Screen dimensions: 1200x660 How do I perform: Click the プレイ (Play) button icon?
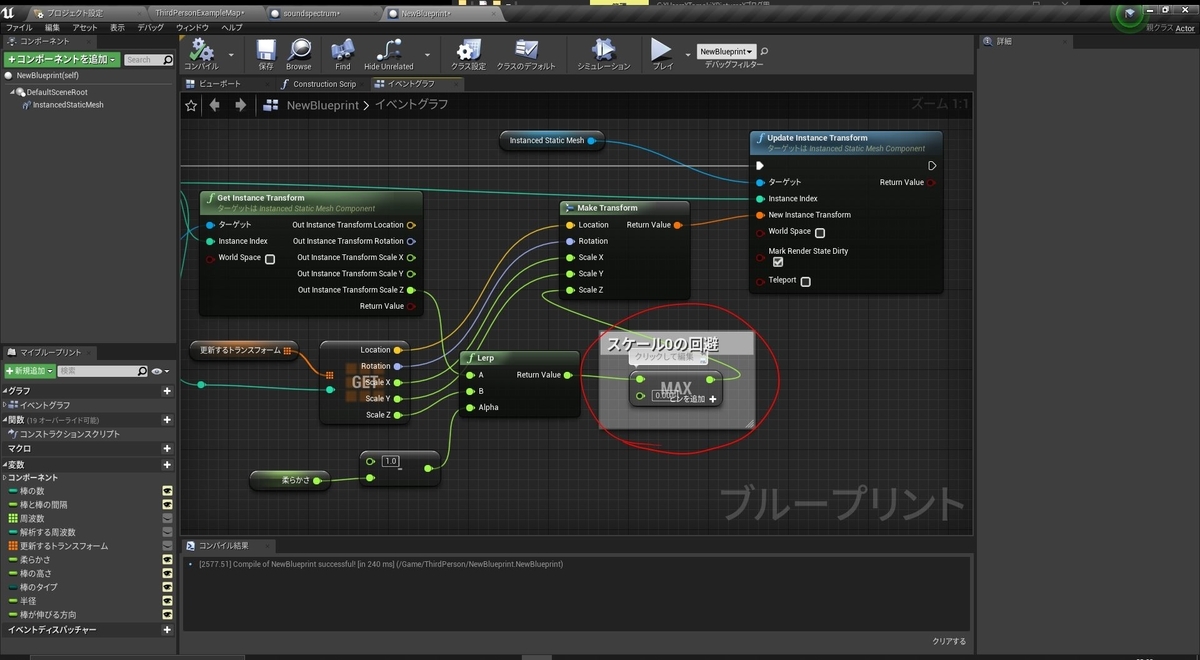pyautogui.click(x=661, y=50)
